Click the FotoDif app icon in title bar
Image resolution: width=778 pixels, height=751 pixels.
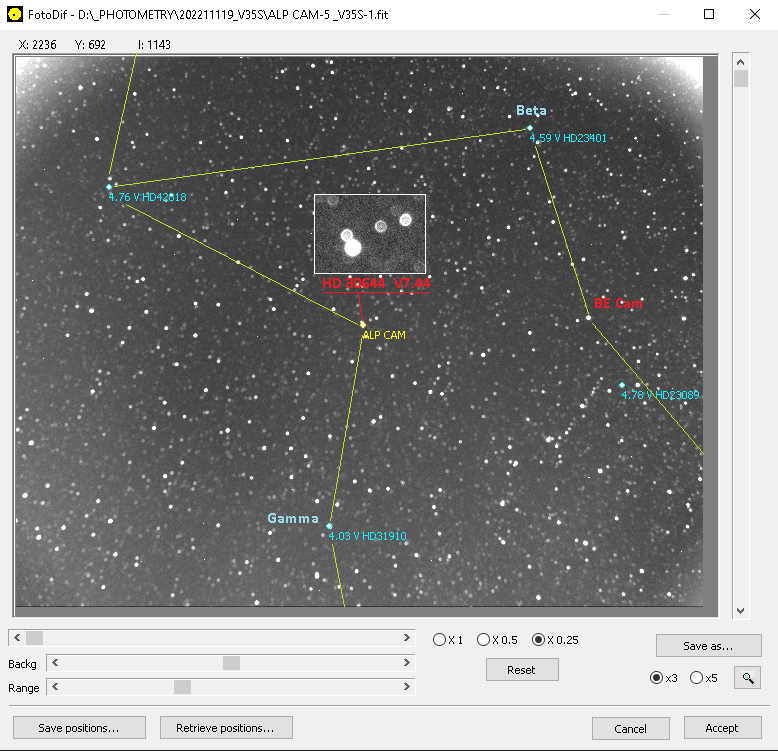pos(13,14)
